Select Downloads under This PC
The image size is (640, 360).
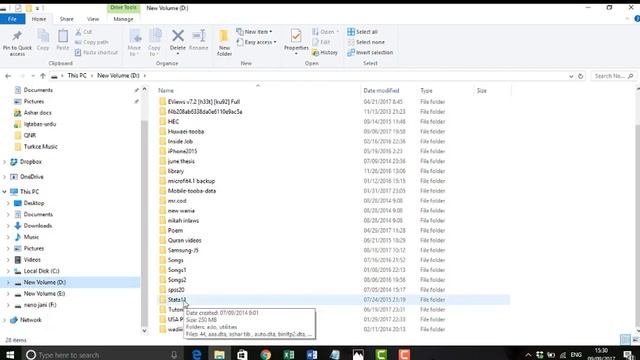[x=38, y=226]
